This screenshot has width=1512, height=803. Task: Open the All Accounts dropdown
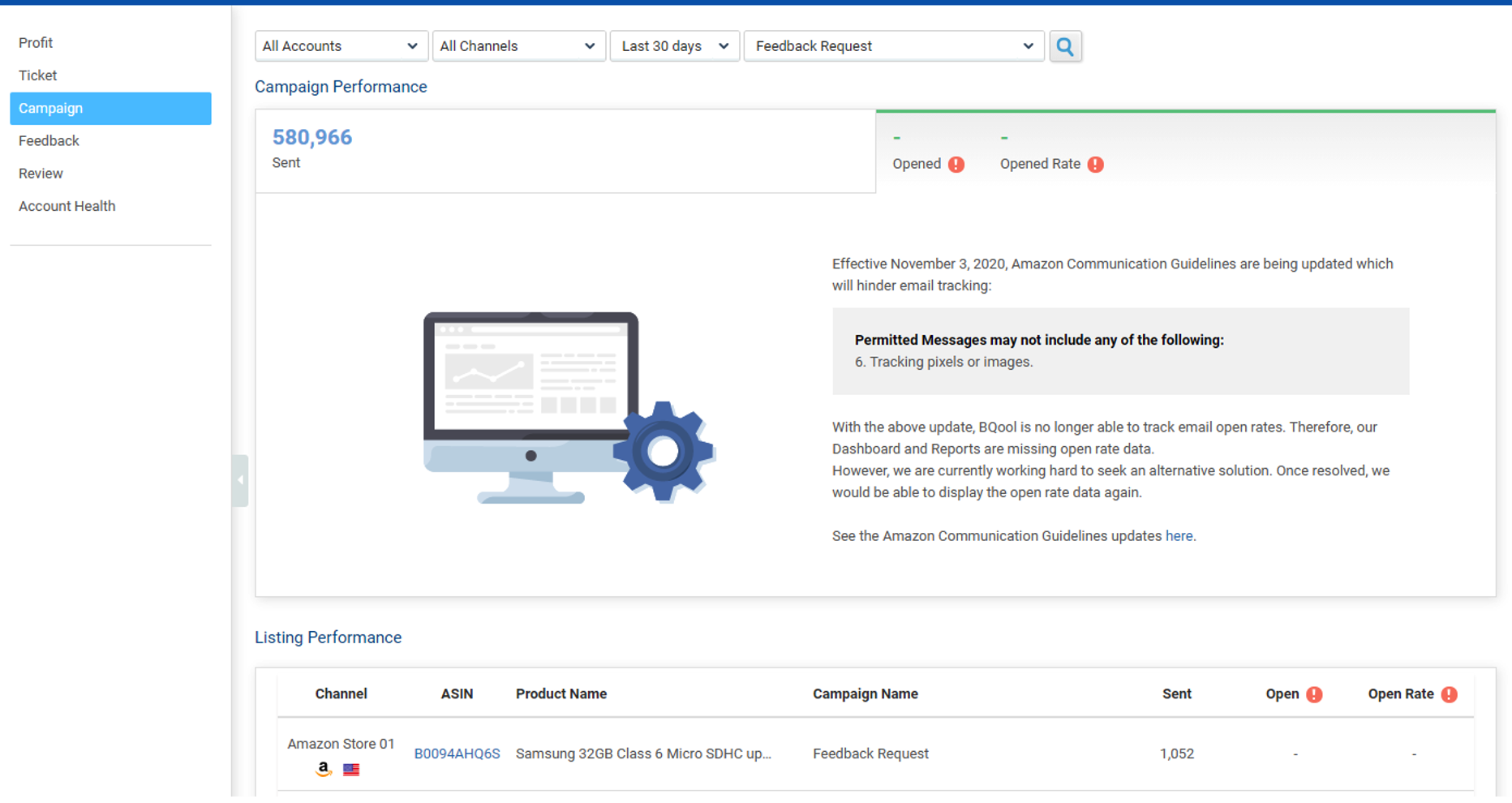pyautogui.click(x=341, y=46)
